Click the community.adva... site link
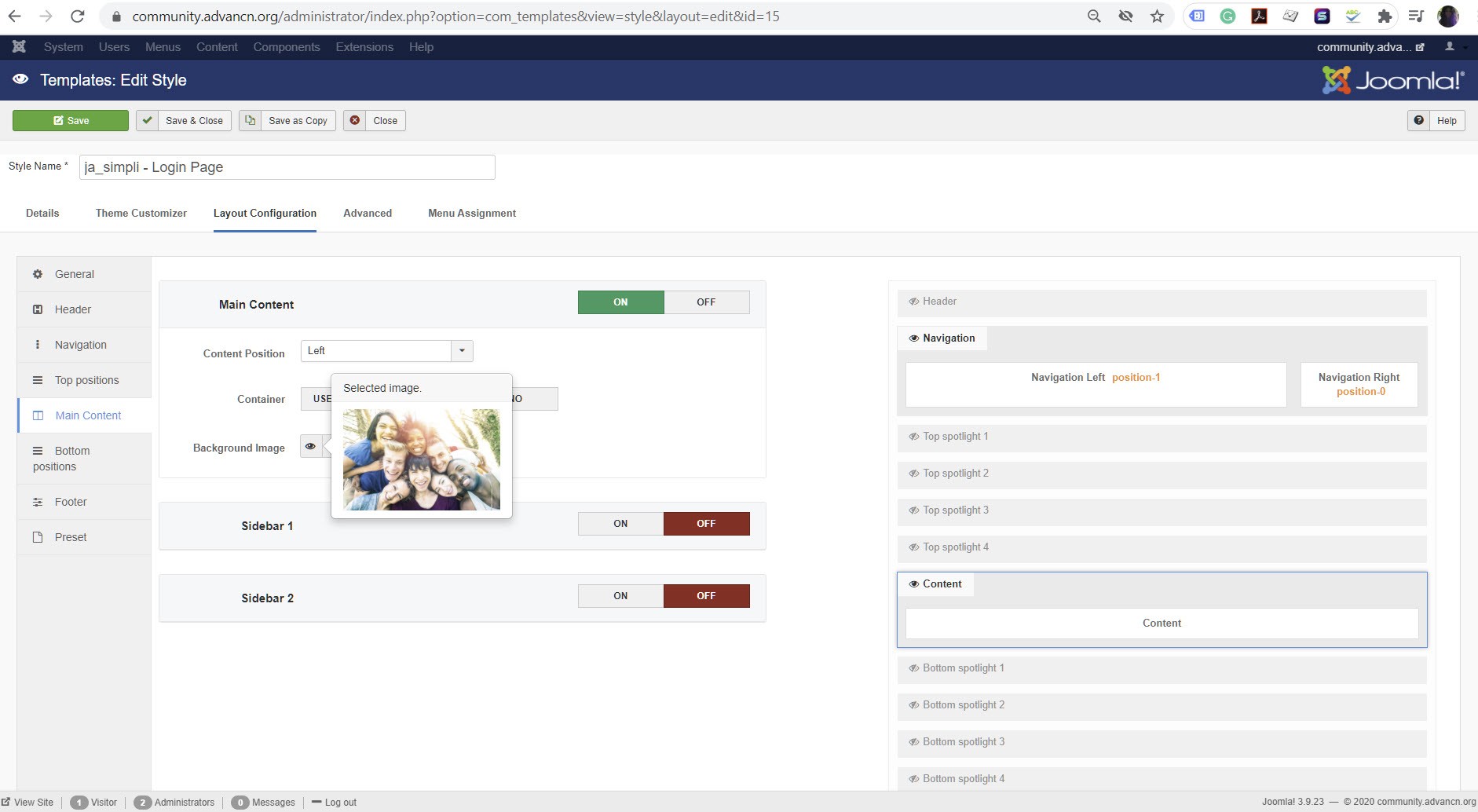The image size is (1478, 812). [1370, 47]
